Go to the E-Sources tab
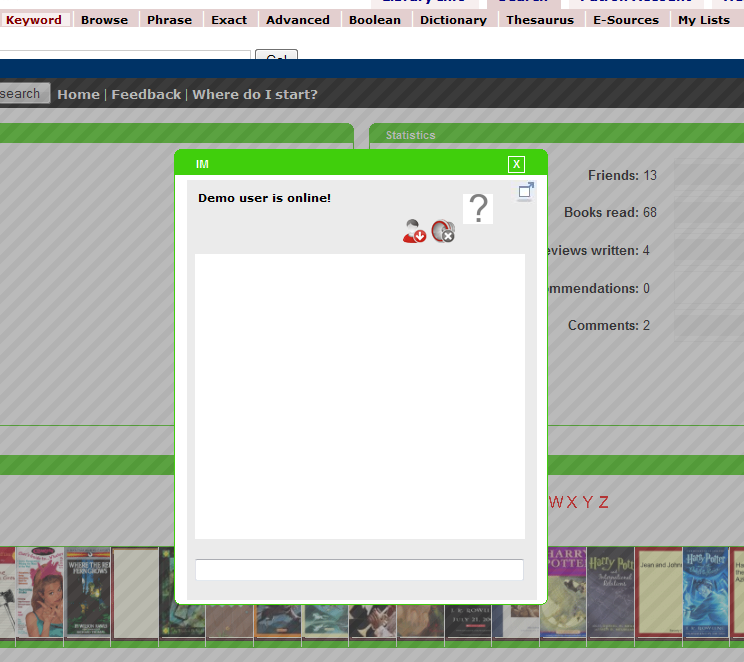Screen dimensions: 744x662 625,20
